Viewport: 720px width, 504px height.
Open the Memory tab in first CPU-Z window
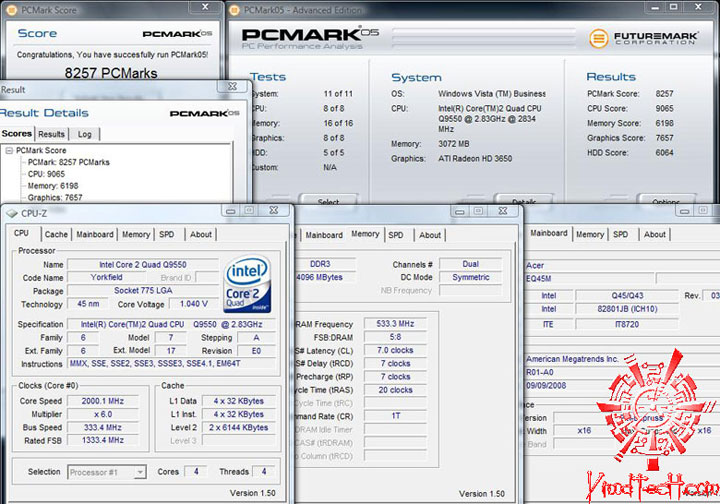pos(136,234)
